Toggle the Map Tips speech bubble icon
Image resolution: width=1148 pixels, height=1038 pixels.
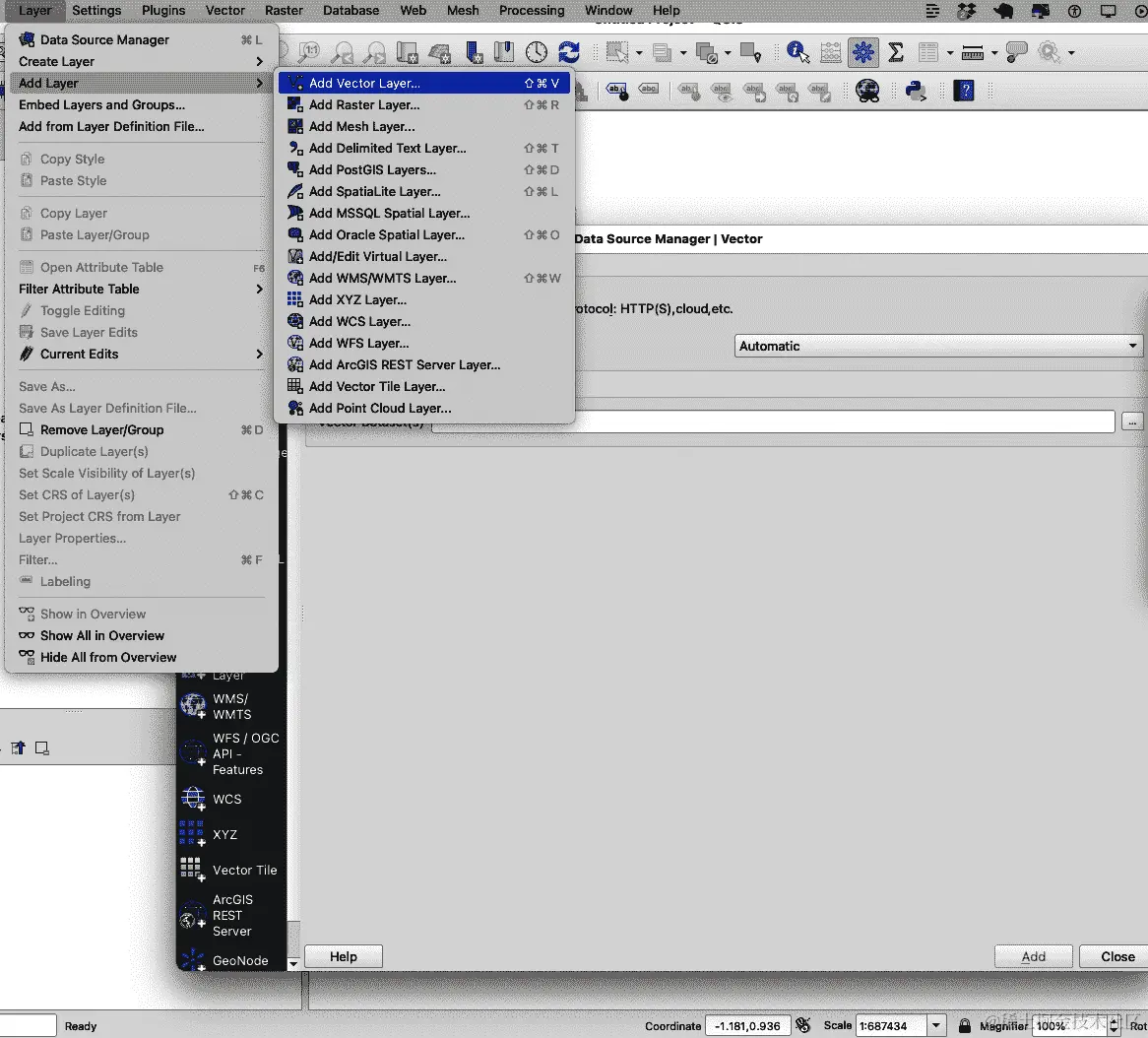click(x=1017, y=52)
